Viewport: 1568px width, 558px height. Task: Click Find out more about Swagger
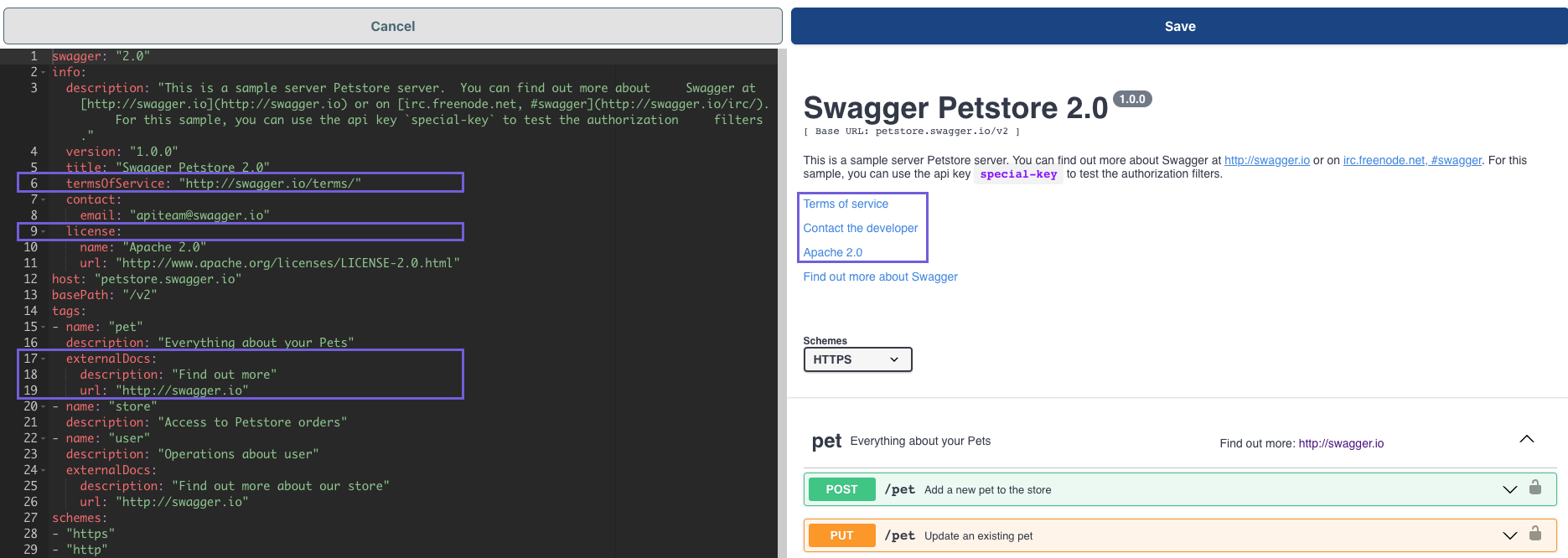pyautogui.click(x=880, y=276)
